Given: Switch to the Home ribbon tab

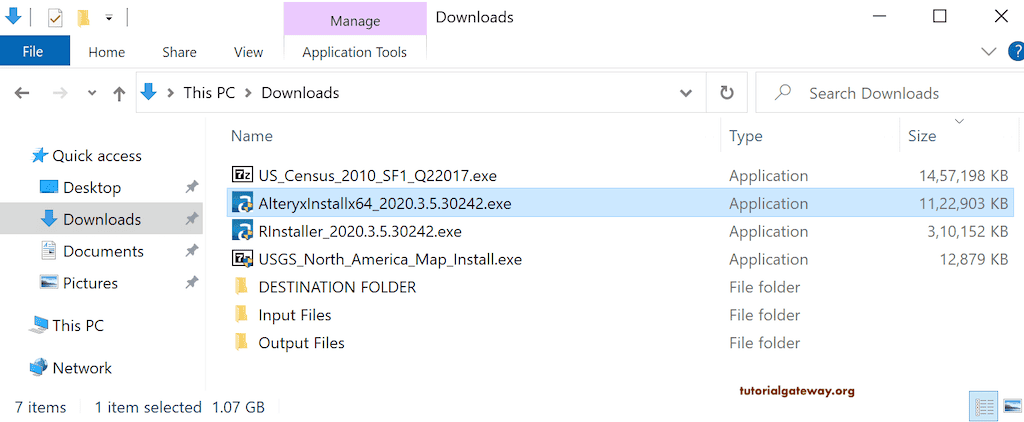Looking at the screenshot, I should point(106,52).
